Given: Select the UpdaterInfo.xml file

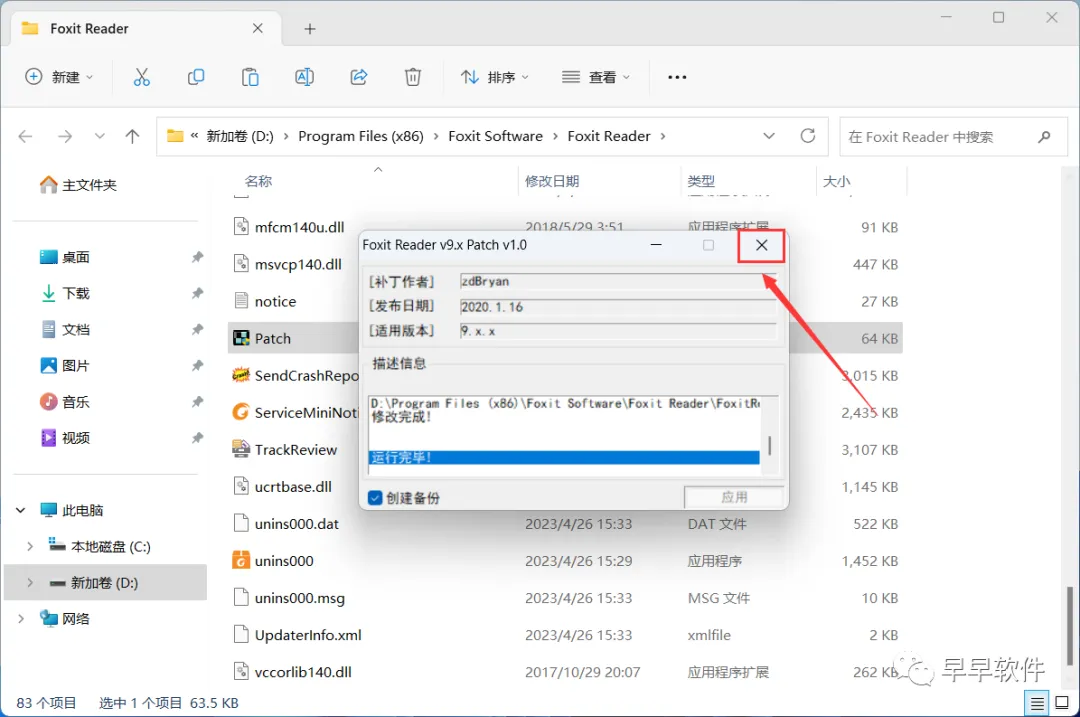Looking at the screenshot, I should pos(307,635).
